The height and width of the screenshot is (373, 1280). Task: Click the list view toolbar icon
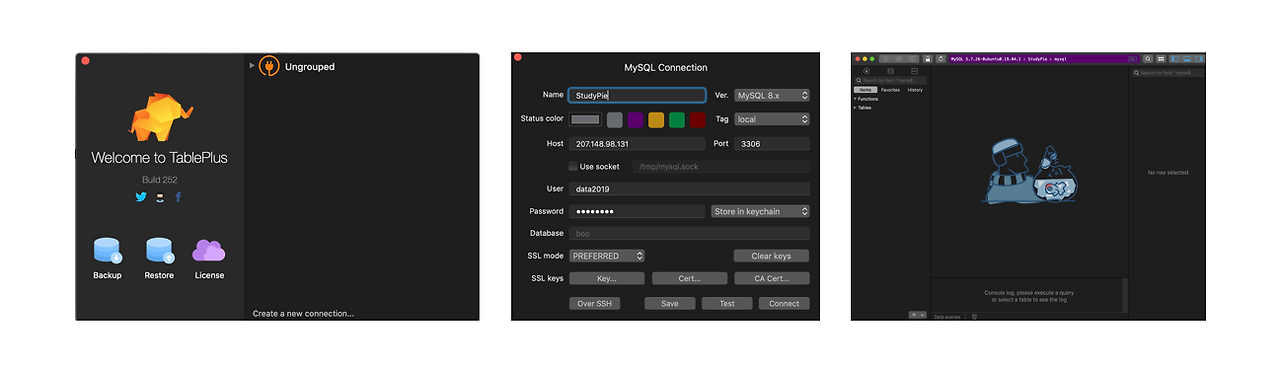click(1161, 59)
